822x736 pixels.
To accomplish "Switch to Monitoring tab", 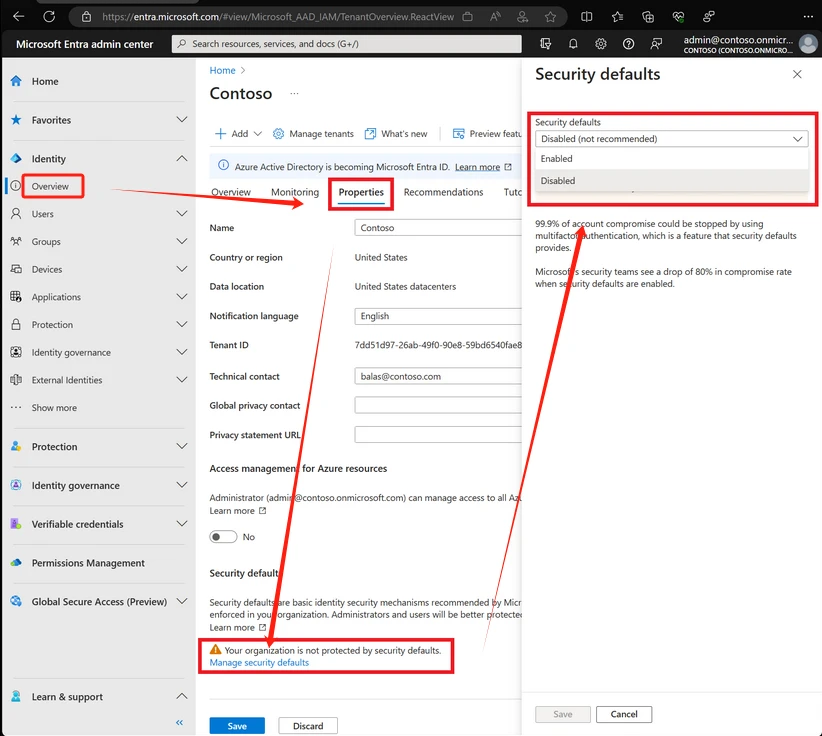I will coord(295,192).
